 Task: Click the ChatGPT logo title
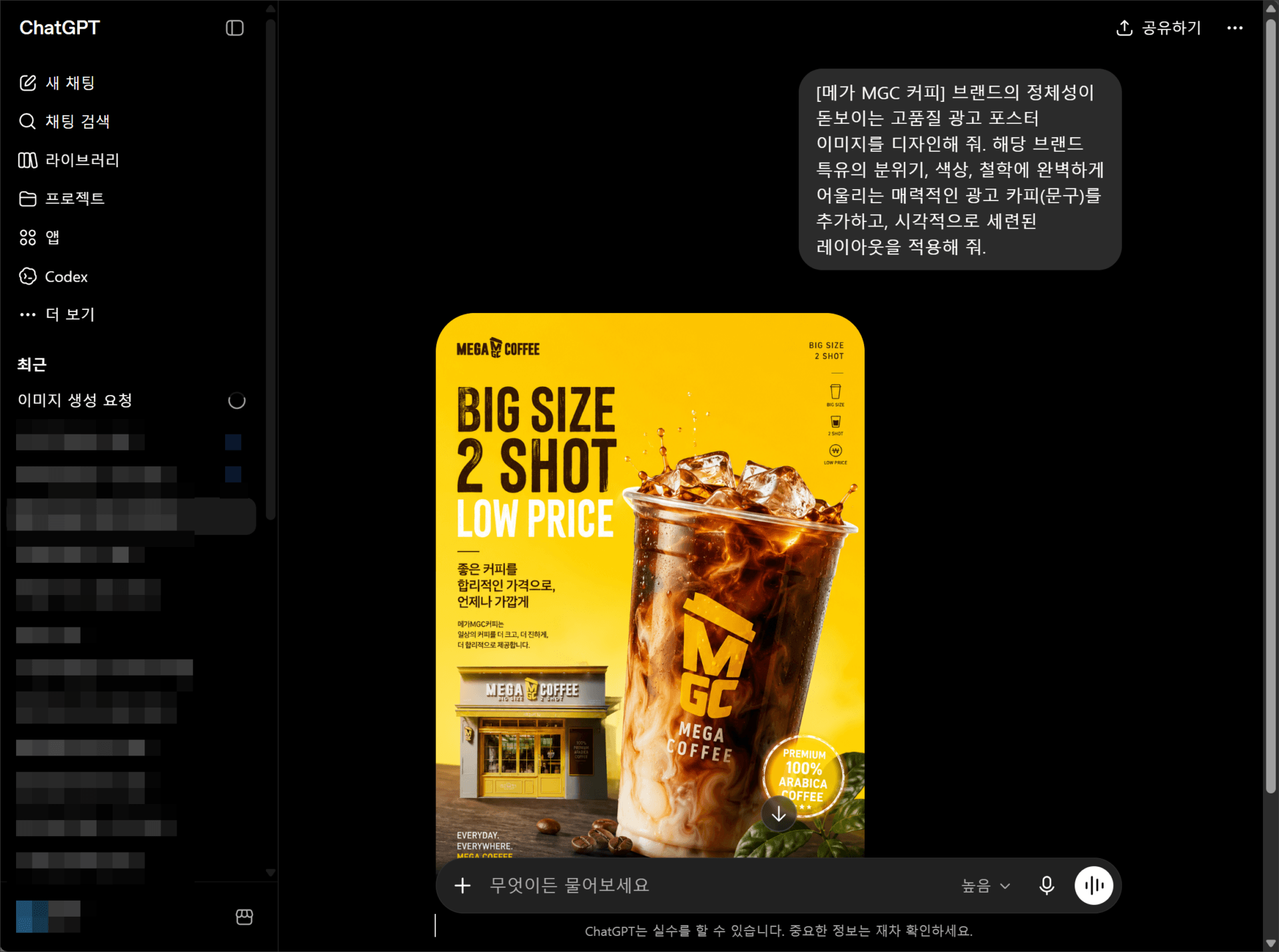pos(59,28)
